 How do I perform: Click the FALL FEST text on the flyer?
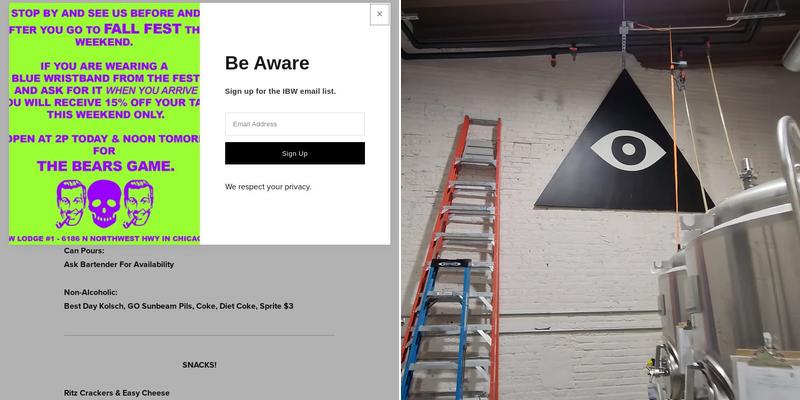click(142, 29)
